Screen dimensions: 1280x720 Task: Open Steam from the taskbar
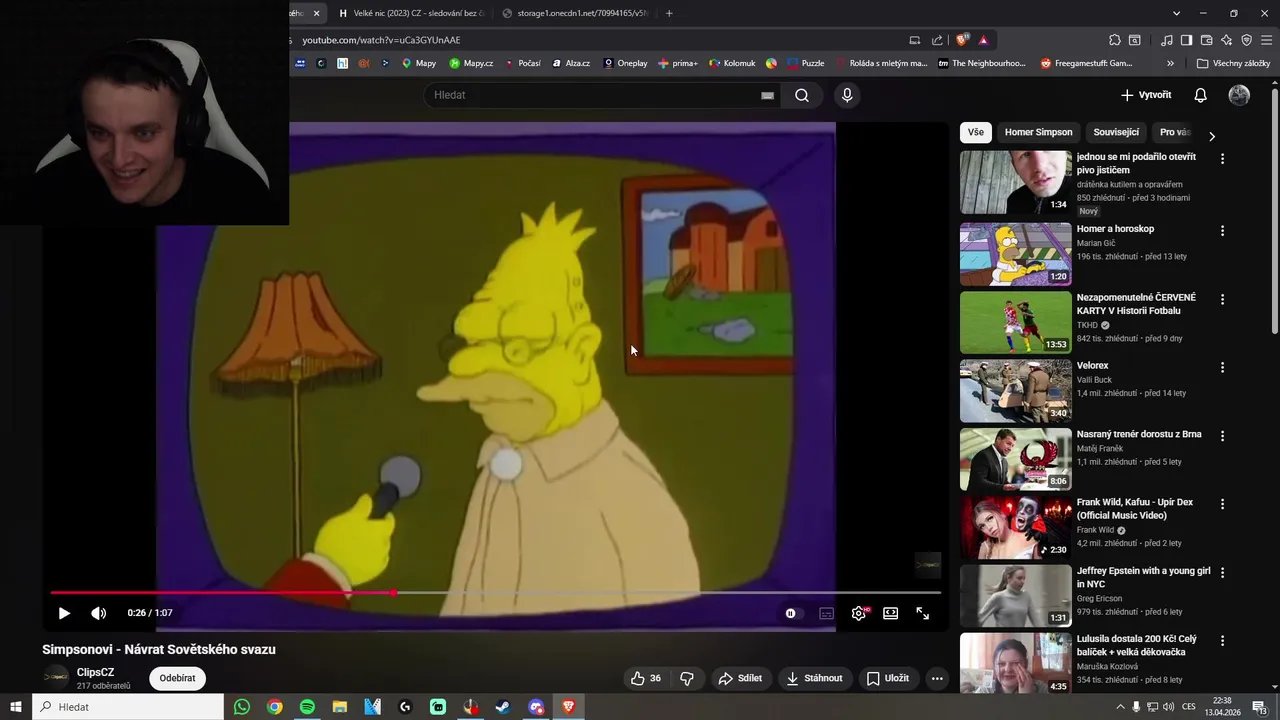(x=503, y=707)
